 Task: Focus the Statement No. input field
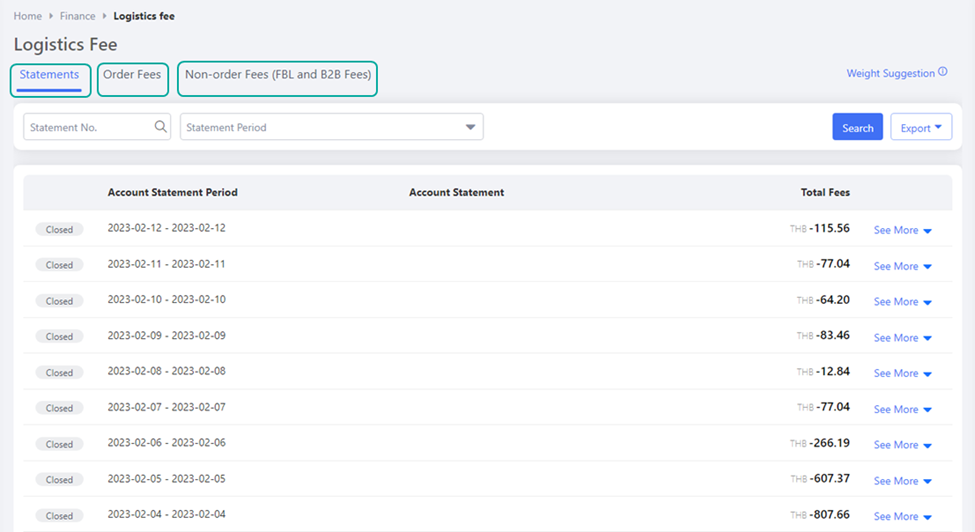pos(88,127)
